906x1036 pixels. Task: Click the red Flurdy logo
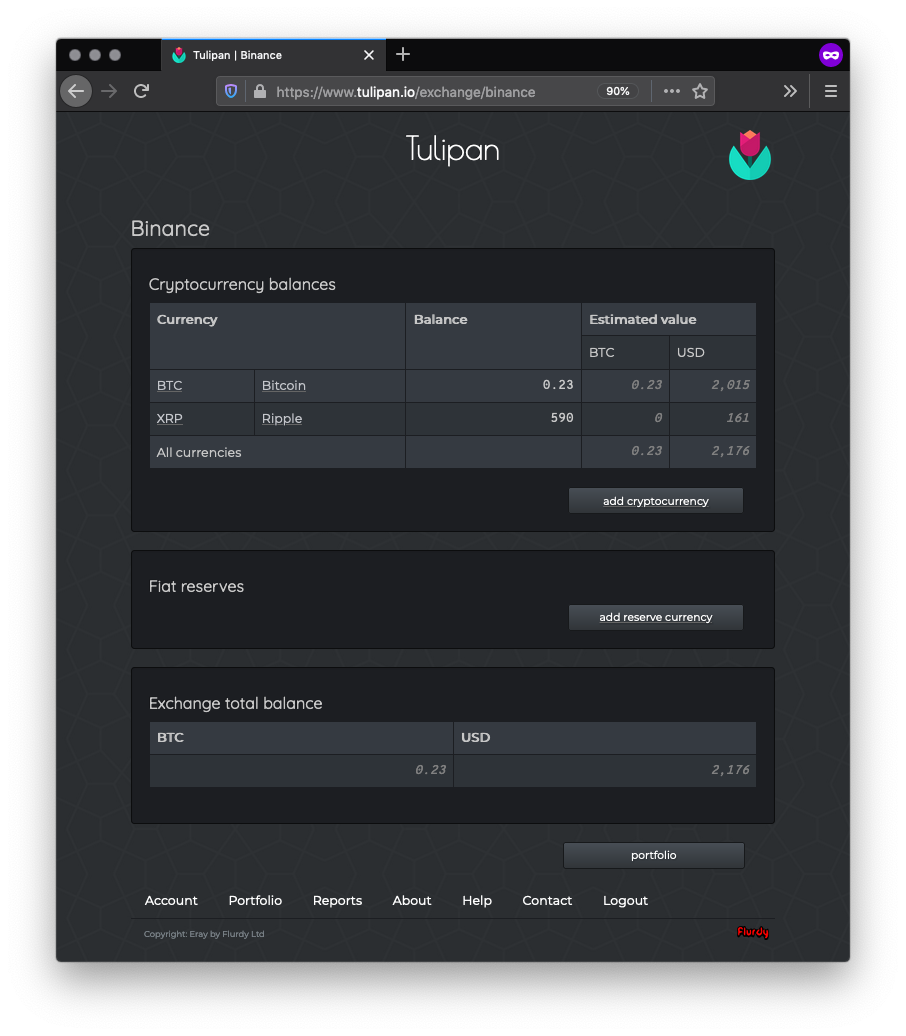coord(753,932)
